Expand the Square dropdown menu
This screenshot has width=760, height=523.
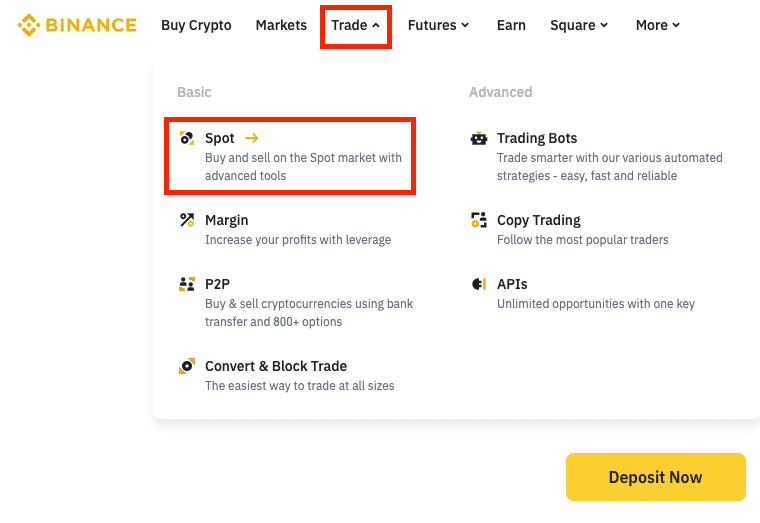579,25
